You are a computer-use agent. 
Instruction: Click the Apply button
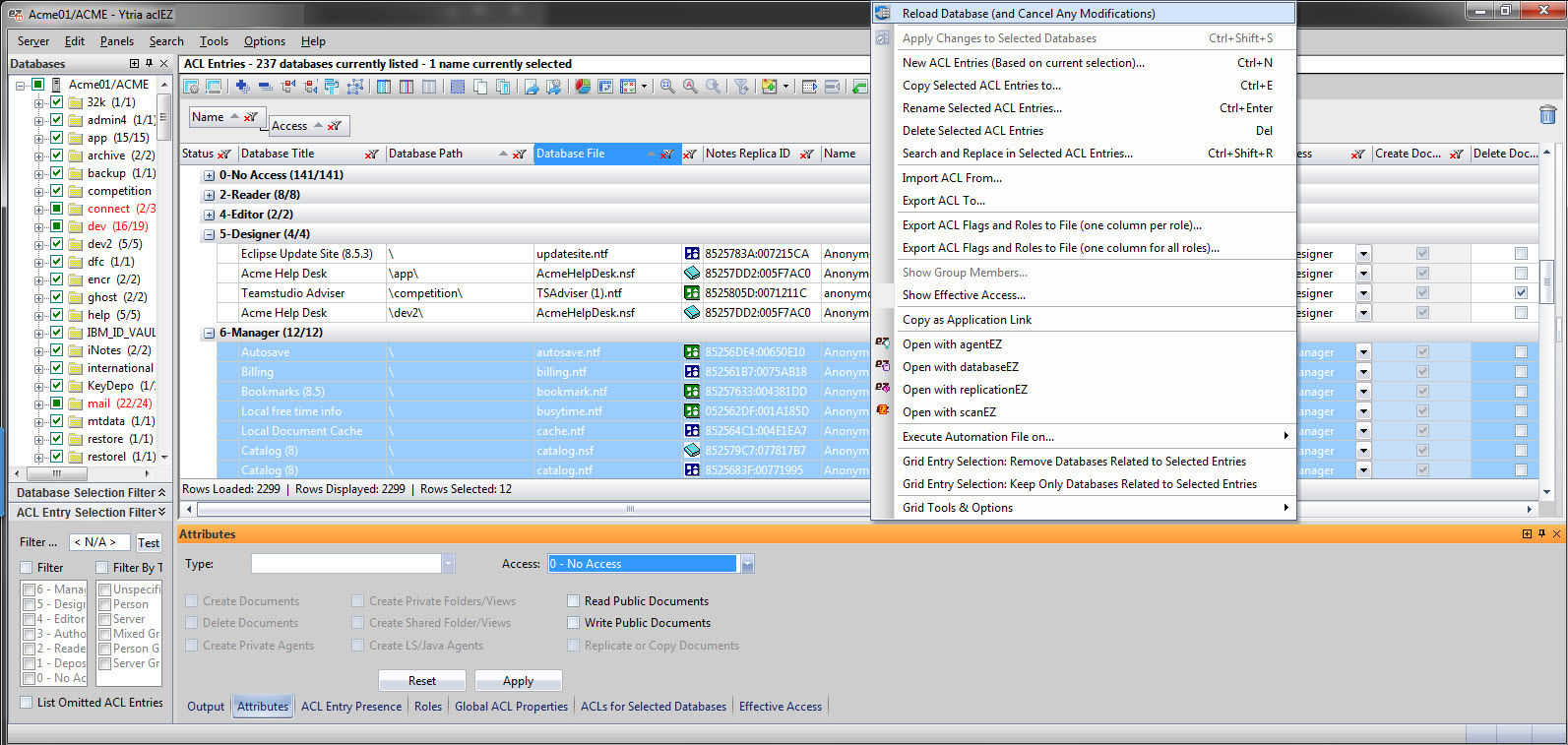click(x=518, y=681)
